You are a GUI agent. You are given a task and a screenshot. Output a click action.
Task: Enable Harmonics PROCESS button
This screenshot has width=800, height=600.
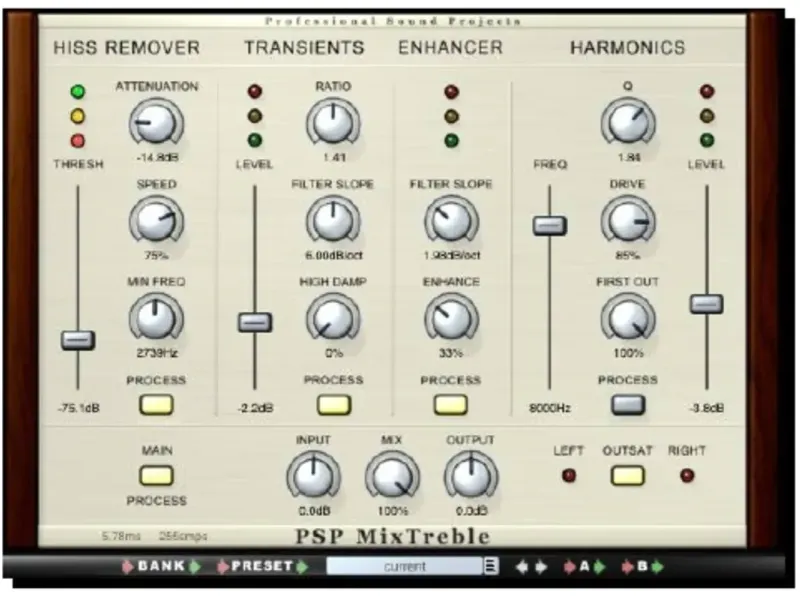[x=628, y=405]
